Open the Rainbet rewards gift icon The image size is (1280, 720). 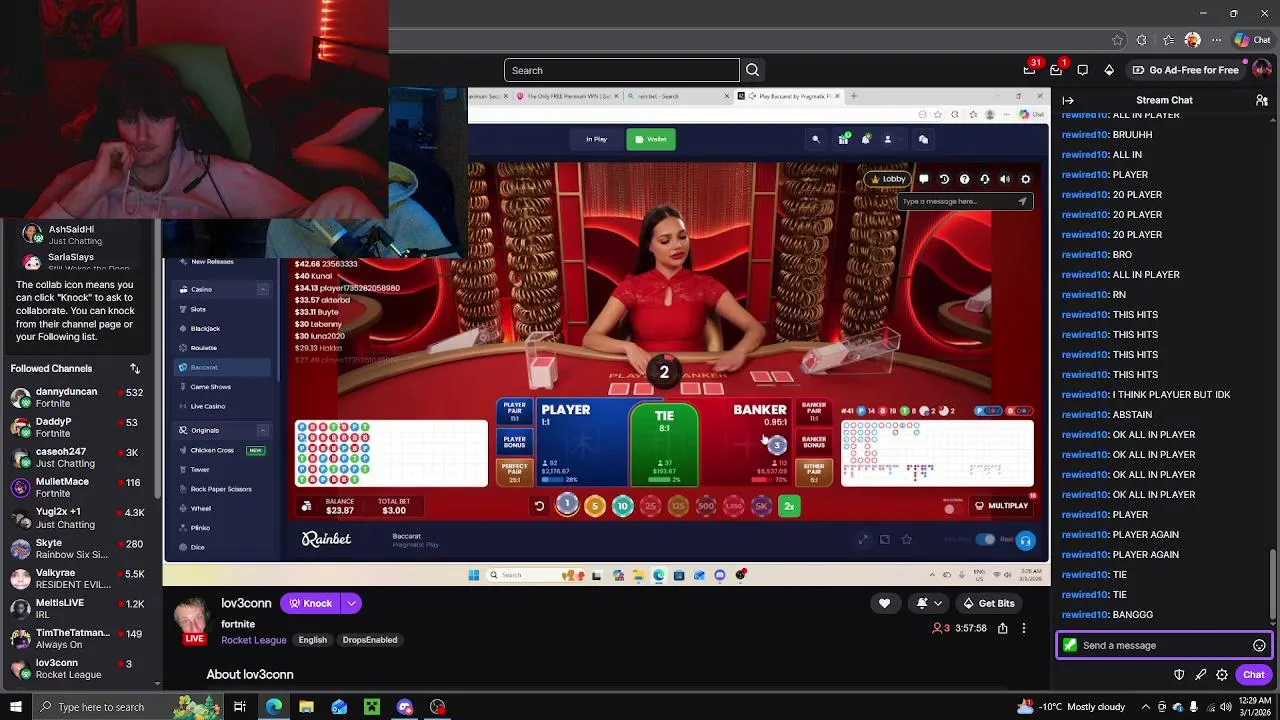843,139
